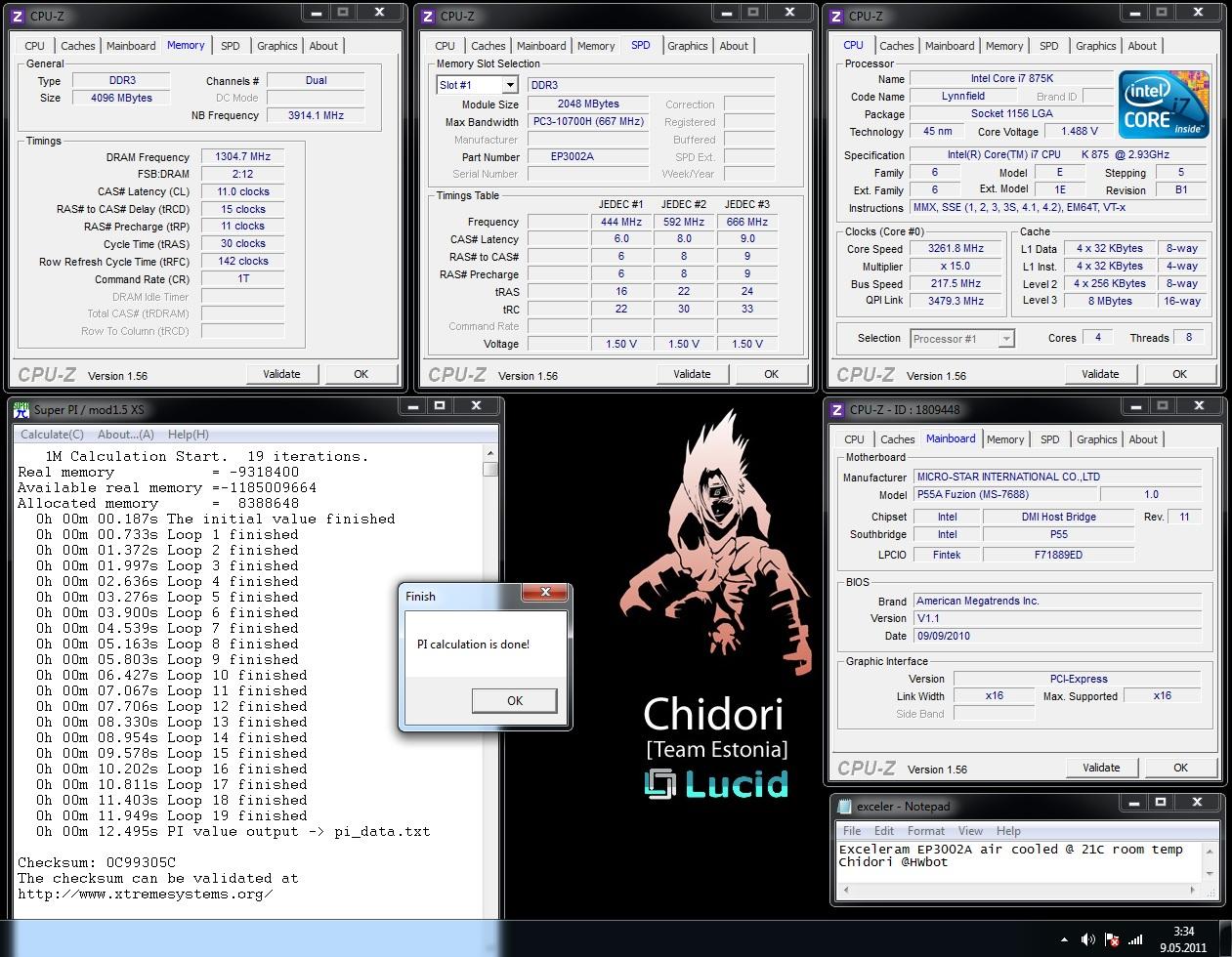The width and height of the screenshot is (1232, 957).
Task: Click the DRAM Frequency value 1304.7 MHz
Action: (242, 156)
